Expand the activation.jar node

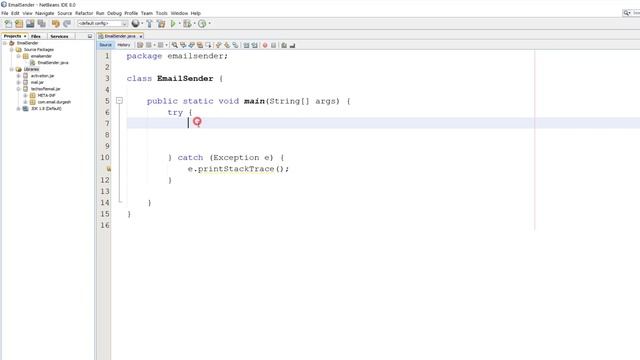tap(18, 76)
